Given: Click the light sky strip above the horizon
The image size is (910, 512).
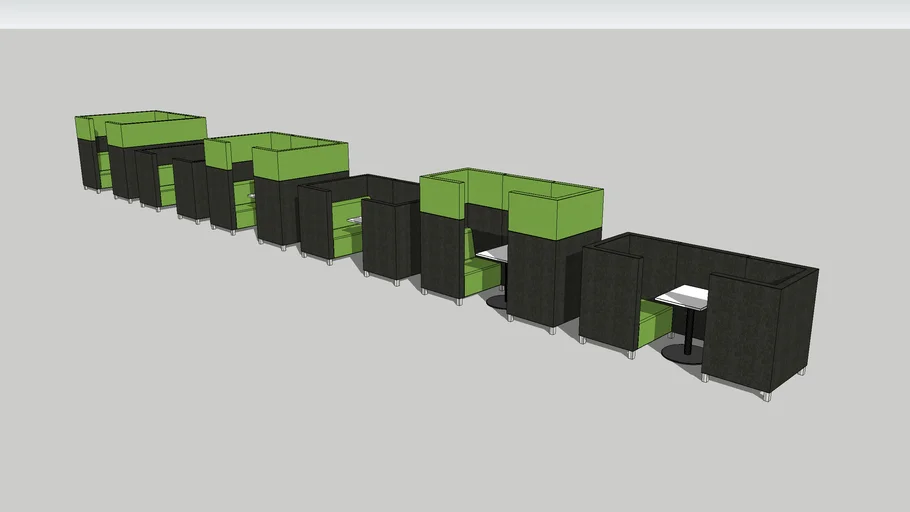Looking at the screenshot, I should tap(455, 14).
